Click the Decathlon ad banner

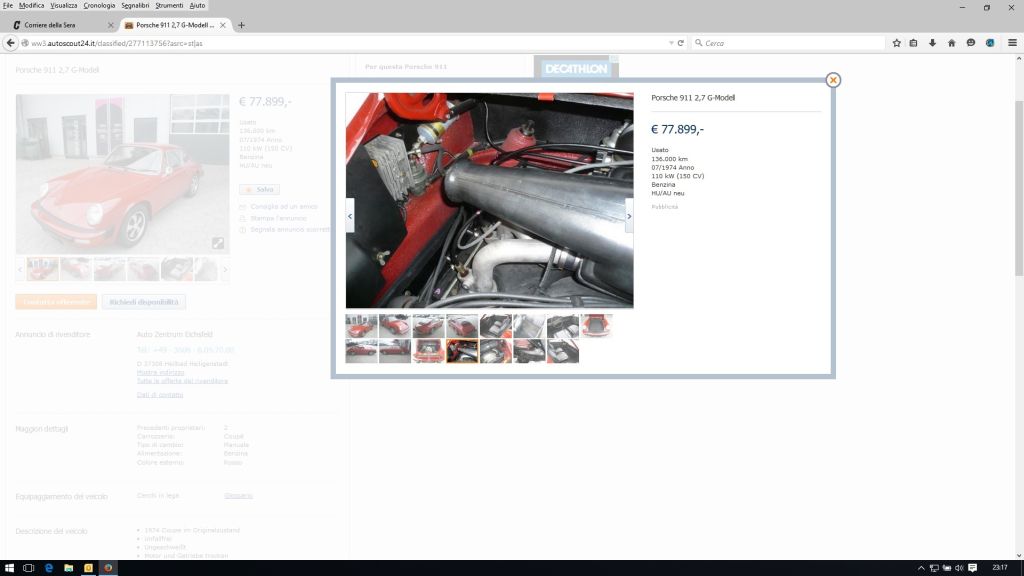point(576,67)
